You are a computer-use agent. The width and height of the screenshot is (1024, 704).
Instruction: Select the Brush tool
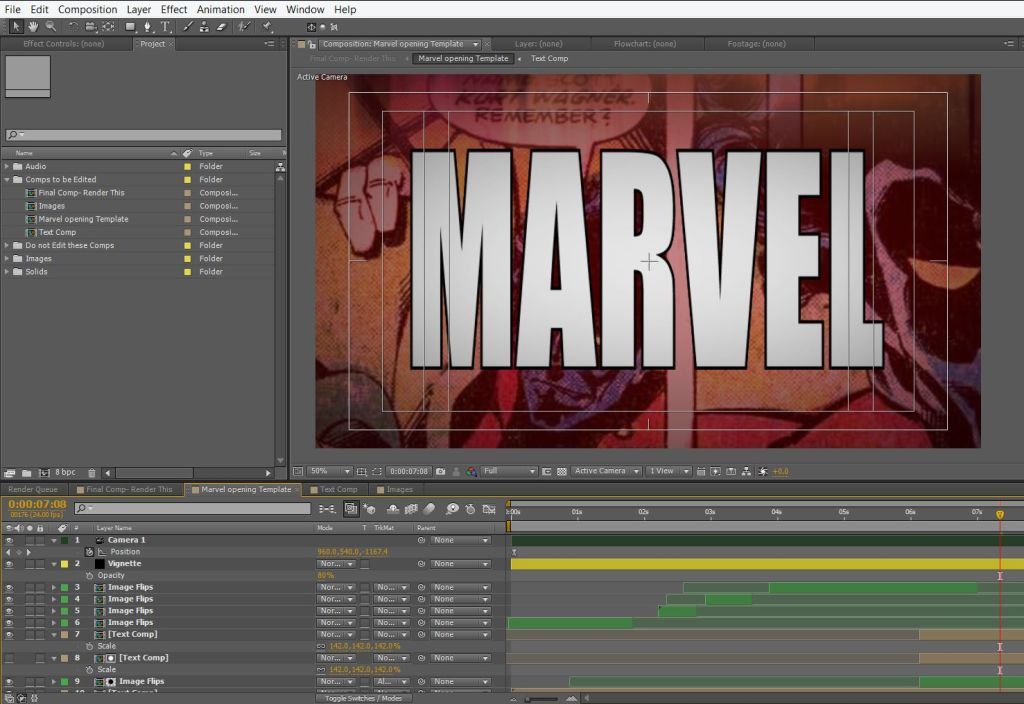[187, 27]
